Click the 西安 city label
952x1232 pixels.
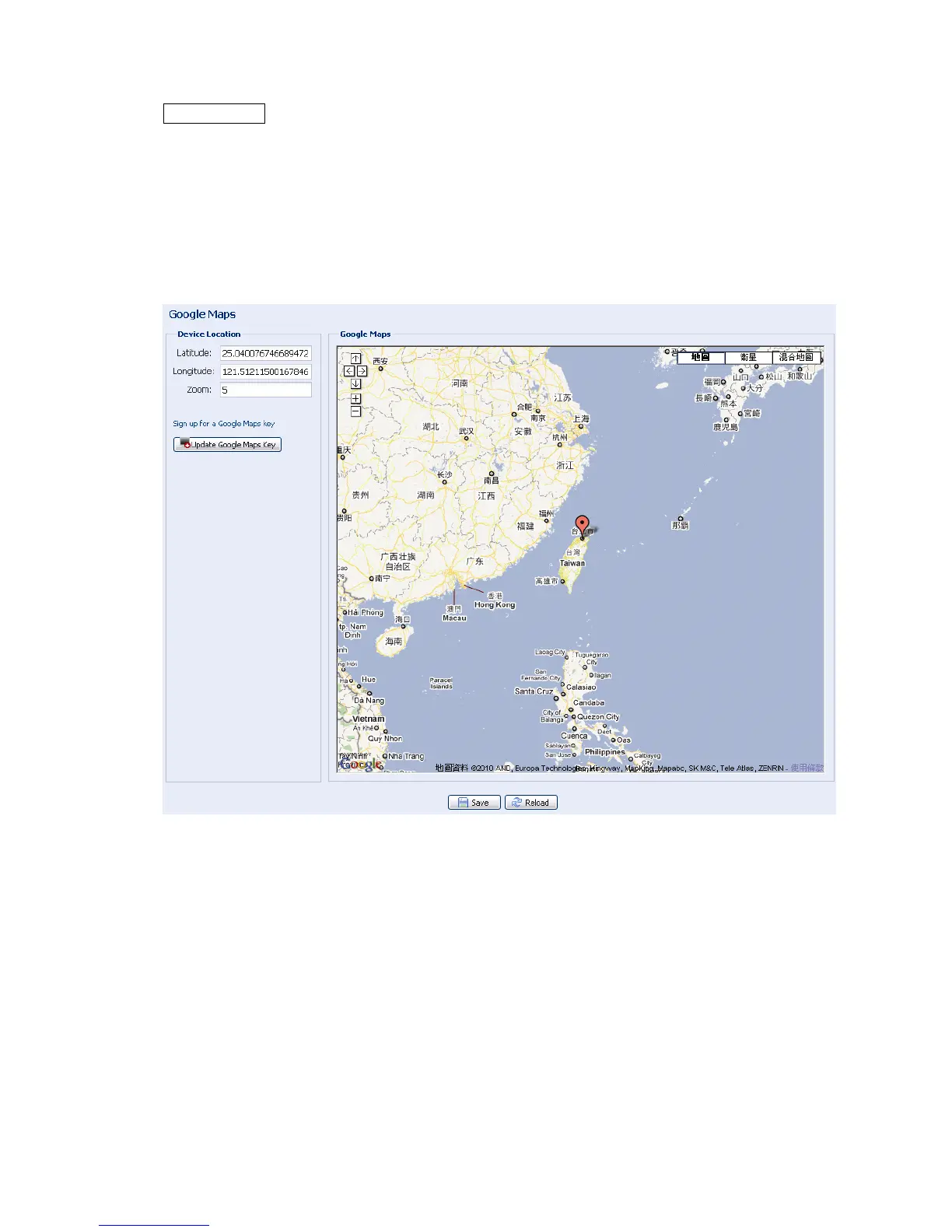(380, 361)
